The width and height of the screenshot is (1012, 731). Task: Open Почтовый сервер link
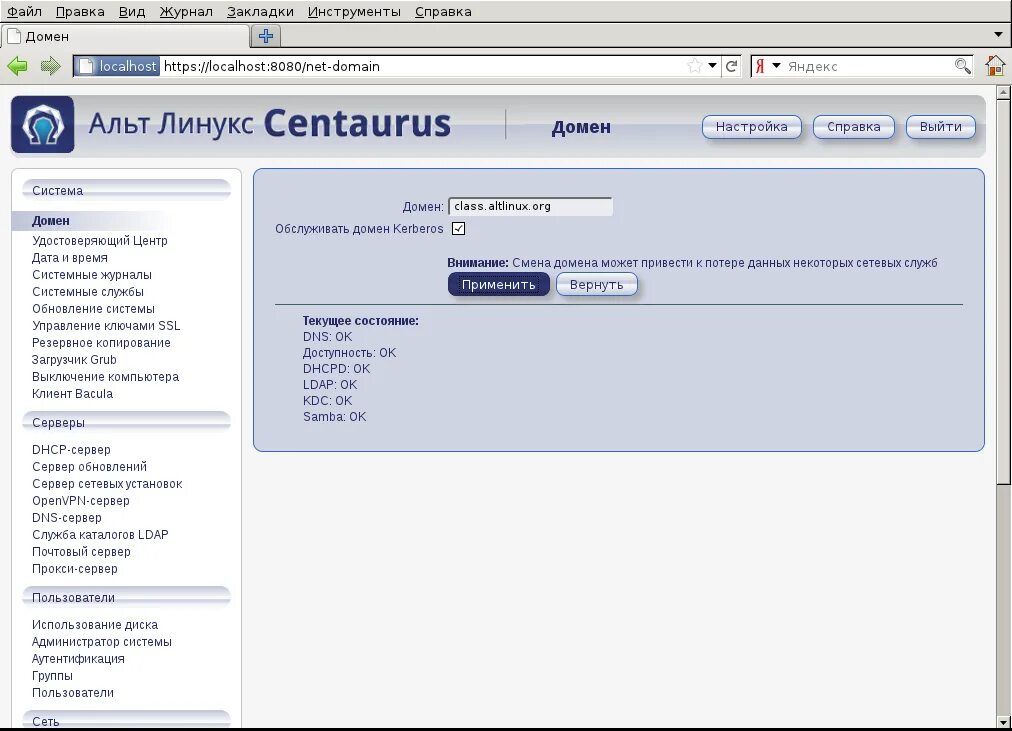[x=81, y=552]
